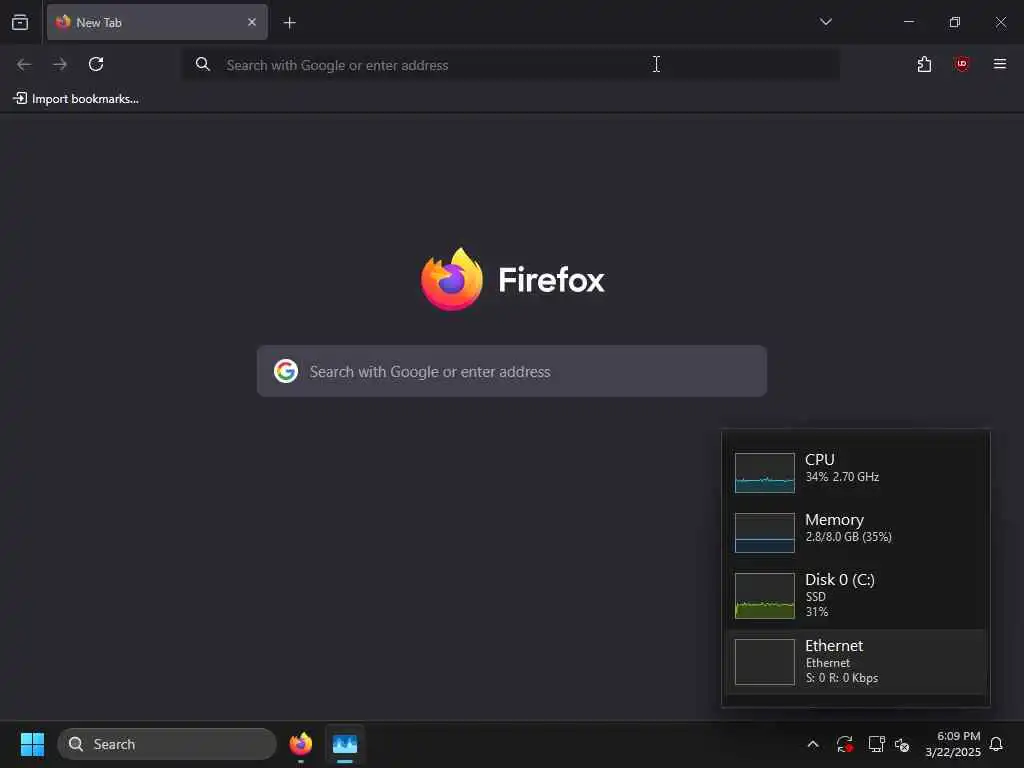Select the Memory performance entry
Image resolution: width=1024 pixels, height=768 pixels.
tap(856, 532)
